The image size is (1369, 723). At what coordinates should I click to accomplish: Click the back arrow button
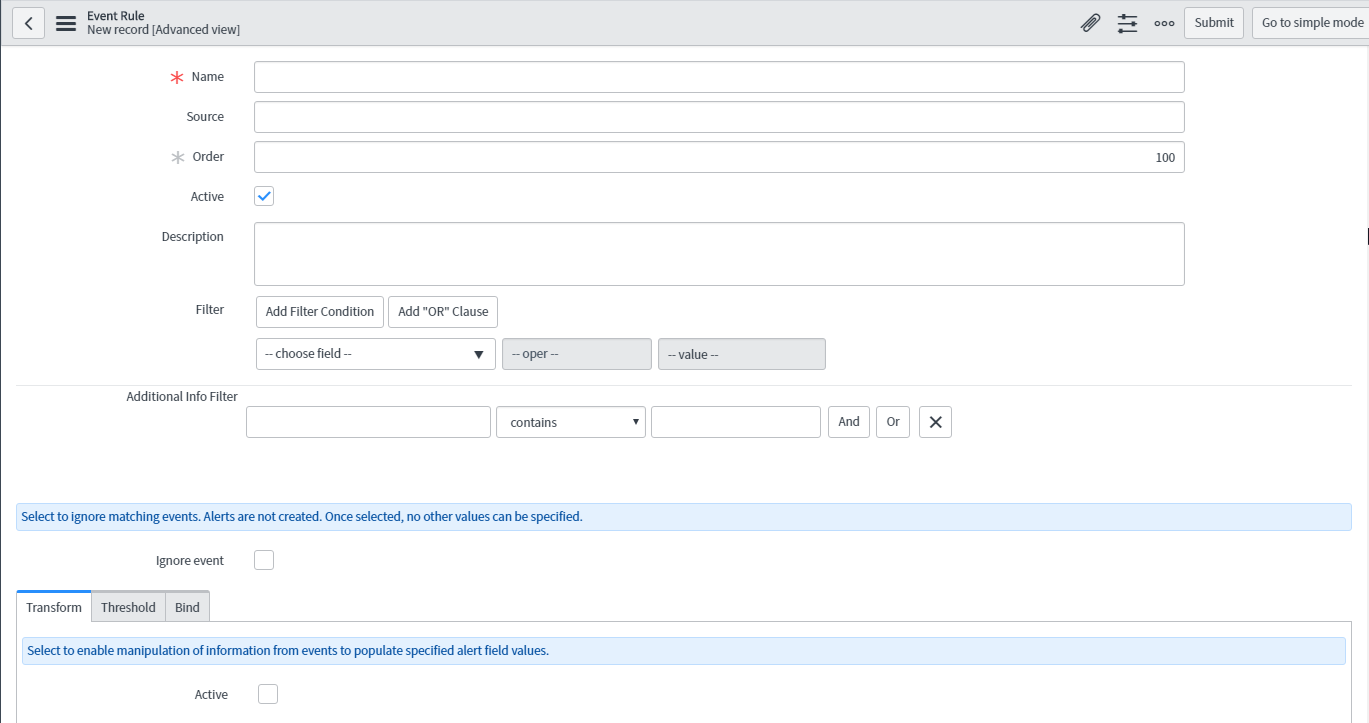click(x=28, y=23)
